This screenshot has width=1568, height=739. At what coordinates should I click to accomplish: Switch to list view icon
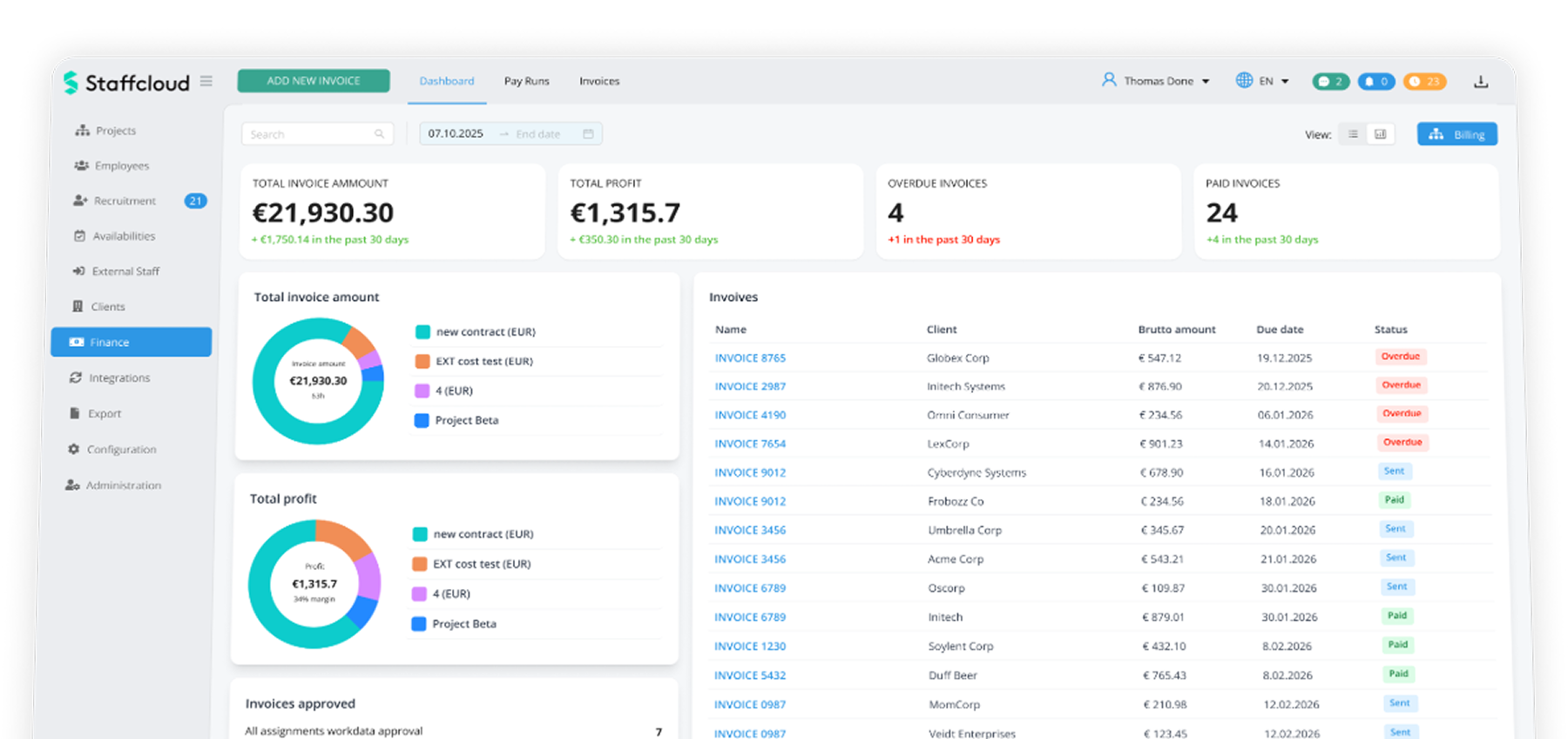pos(1353,134)
